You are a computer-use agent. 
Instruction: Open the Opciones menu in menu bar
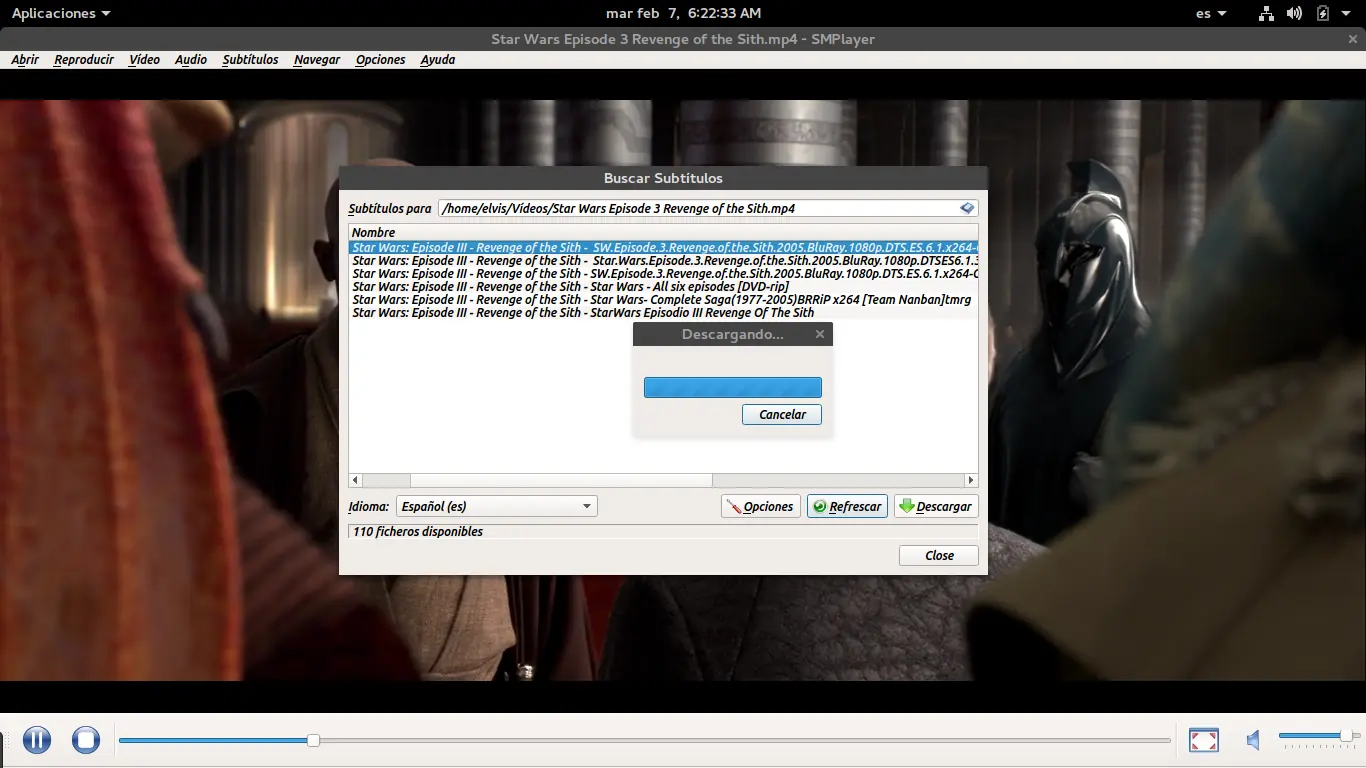click(x=380, y=59)
